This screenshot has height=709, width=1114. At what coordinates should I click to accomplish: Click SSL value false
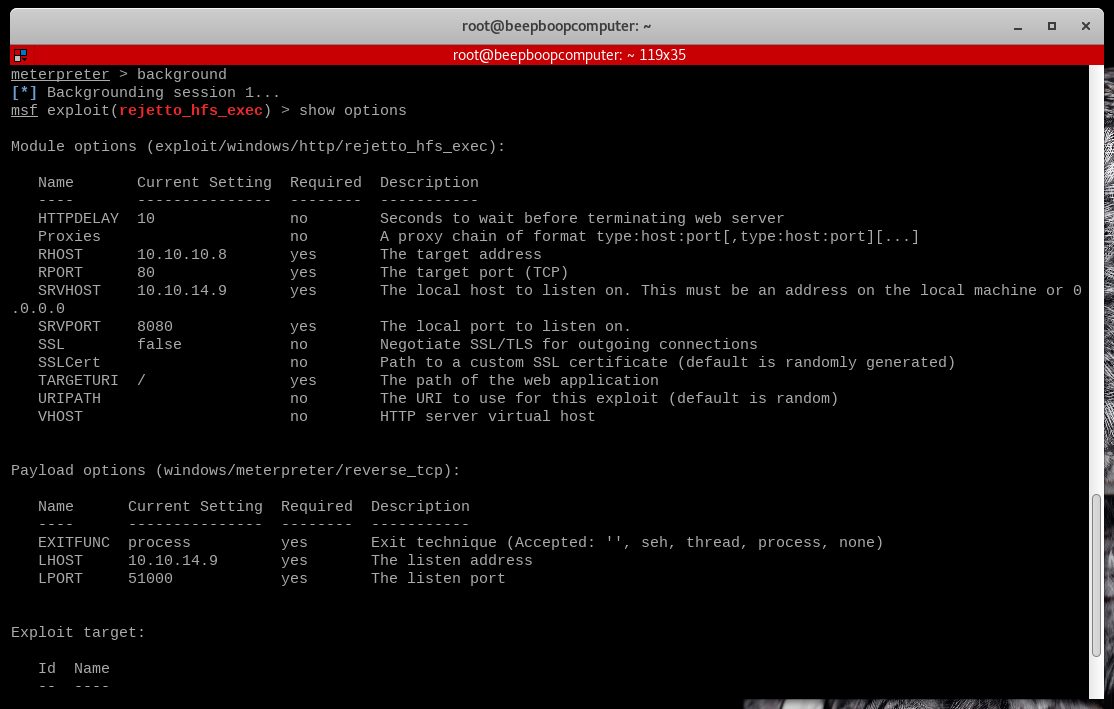click(x=159, y=345)
